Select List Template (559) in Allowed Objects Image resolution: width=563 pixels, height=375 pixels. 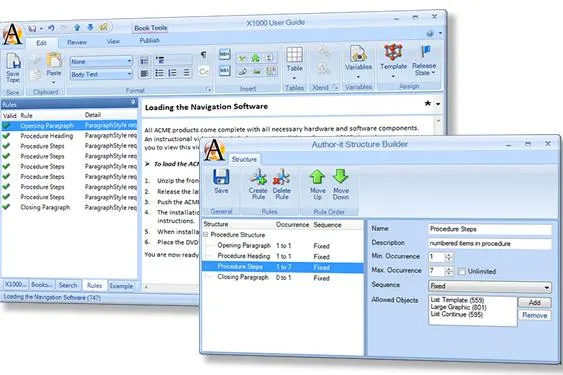(x=457, y=300)
